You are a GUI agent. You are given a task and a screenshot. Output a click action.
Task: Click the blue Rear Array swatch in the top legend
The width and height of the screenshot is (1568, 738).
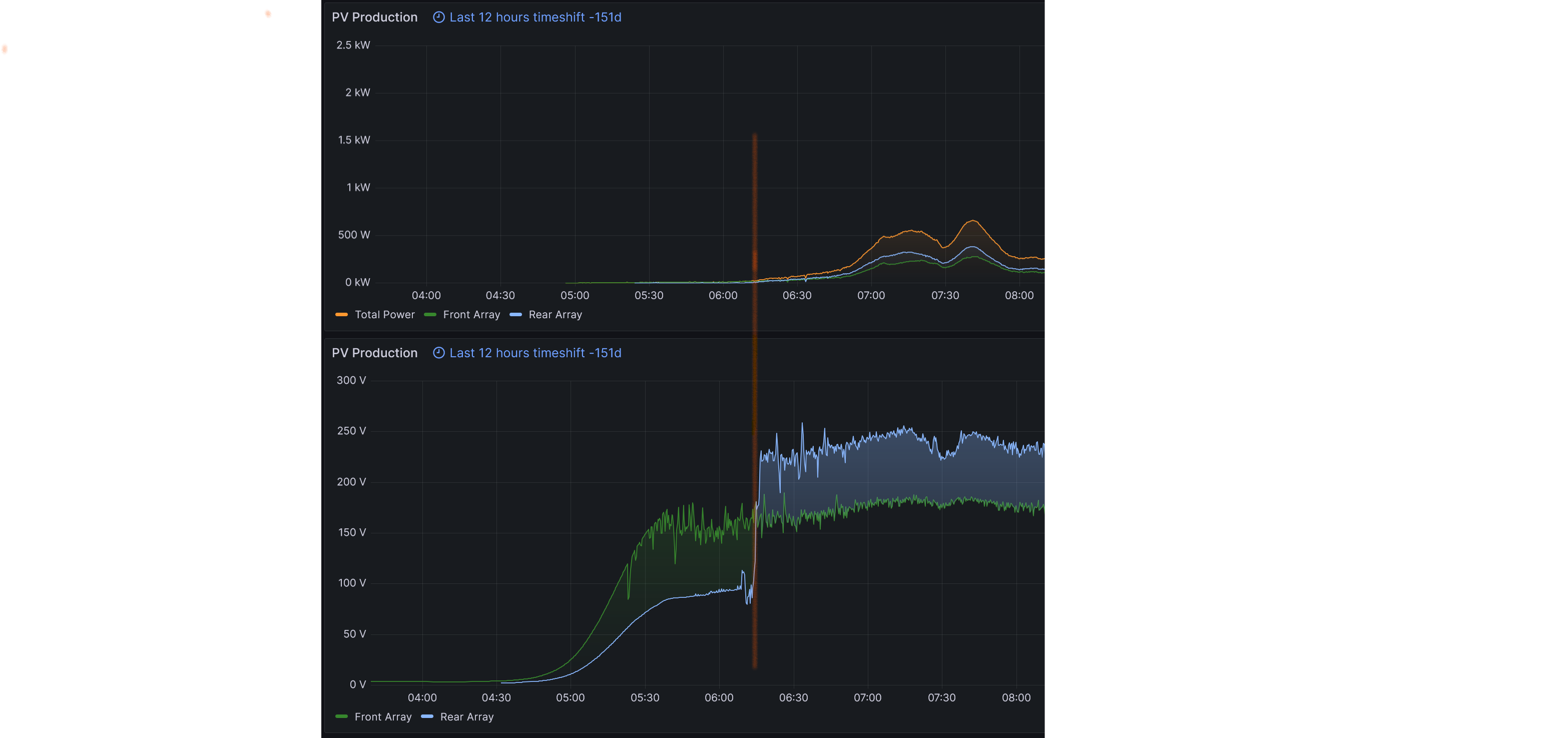click(515, 315)
